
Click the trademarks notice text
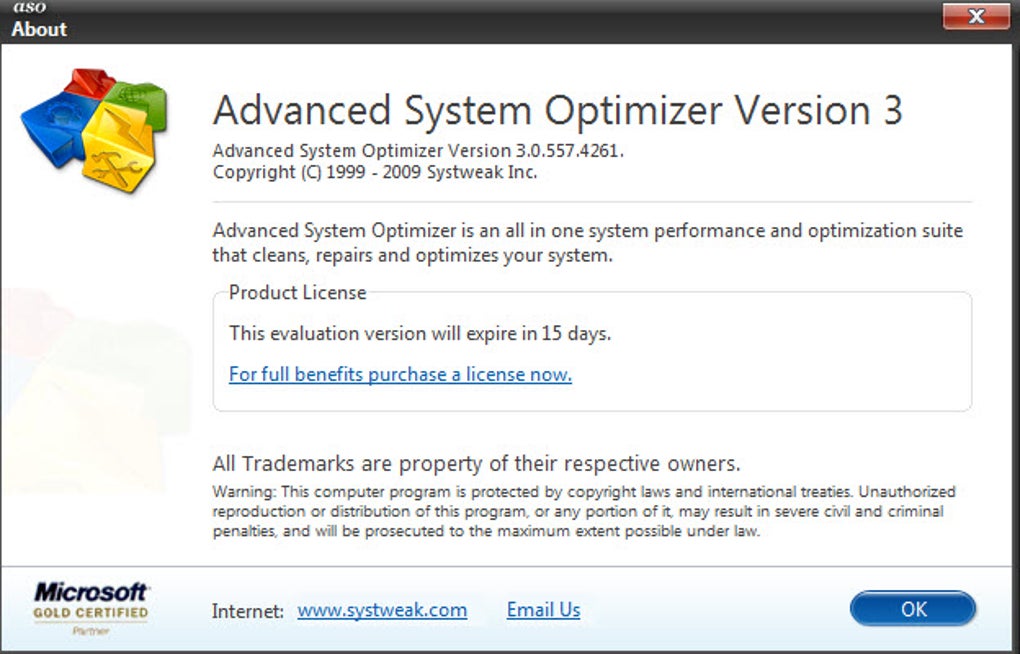tap(476, 463)
